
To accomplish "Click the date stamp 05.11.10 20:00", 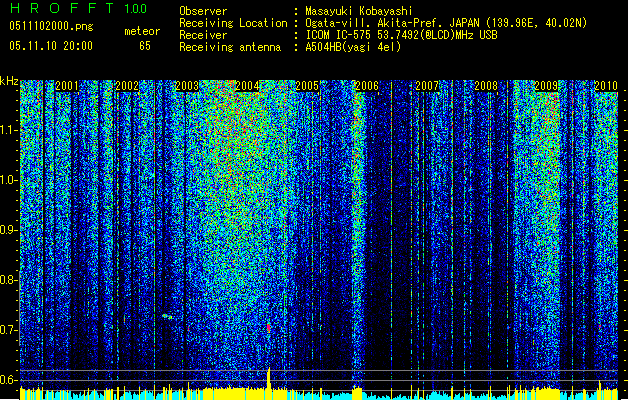I will (x=51, y=46).
